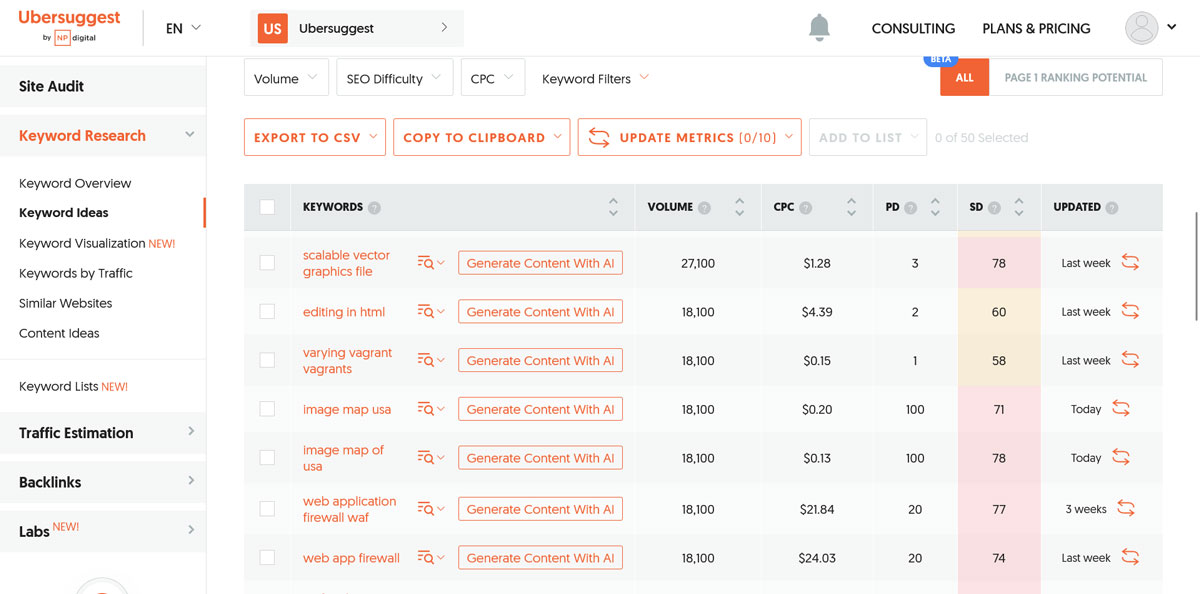Click the notification bell icon
The height and width of the screenshot is (594, 1200).
819,28
